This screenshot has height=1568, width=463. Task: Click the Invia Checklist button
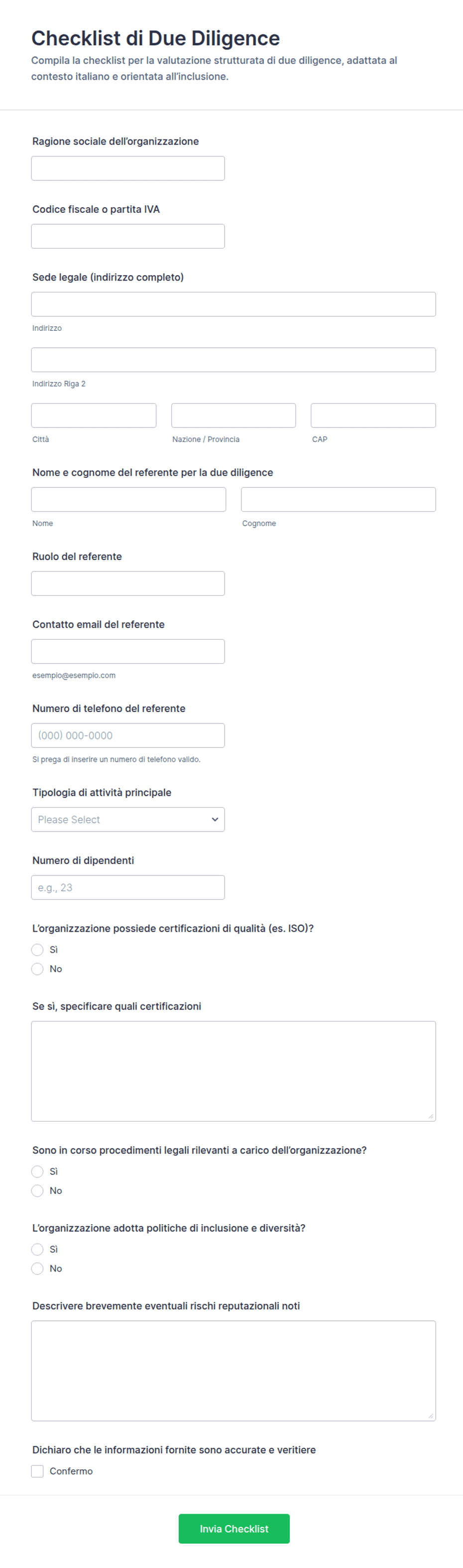233,1529
